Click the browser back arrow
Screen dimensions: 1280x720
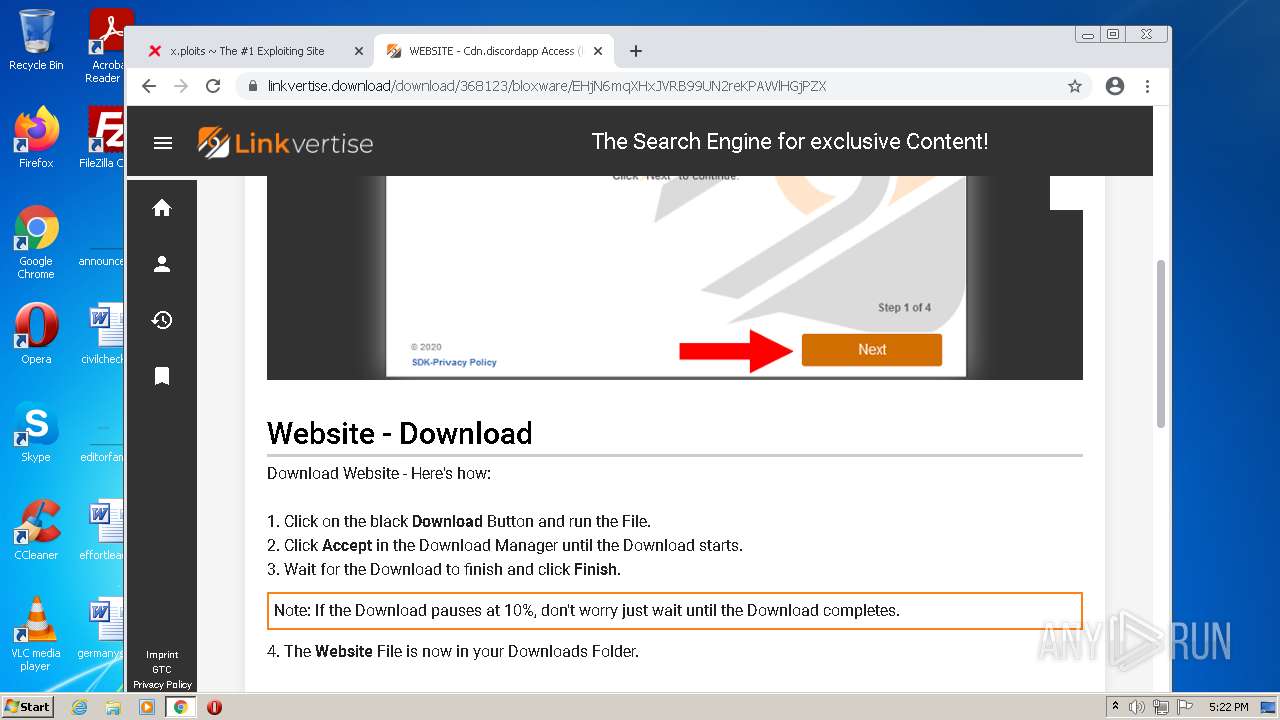(x=149, y=86)
